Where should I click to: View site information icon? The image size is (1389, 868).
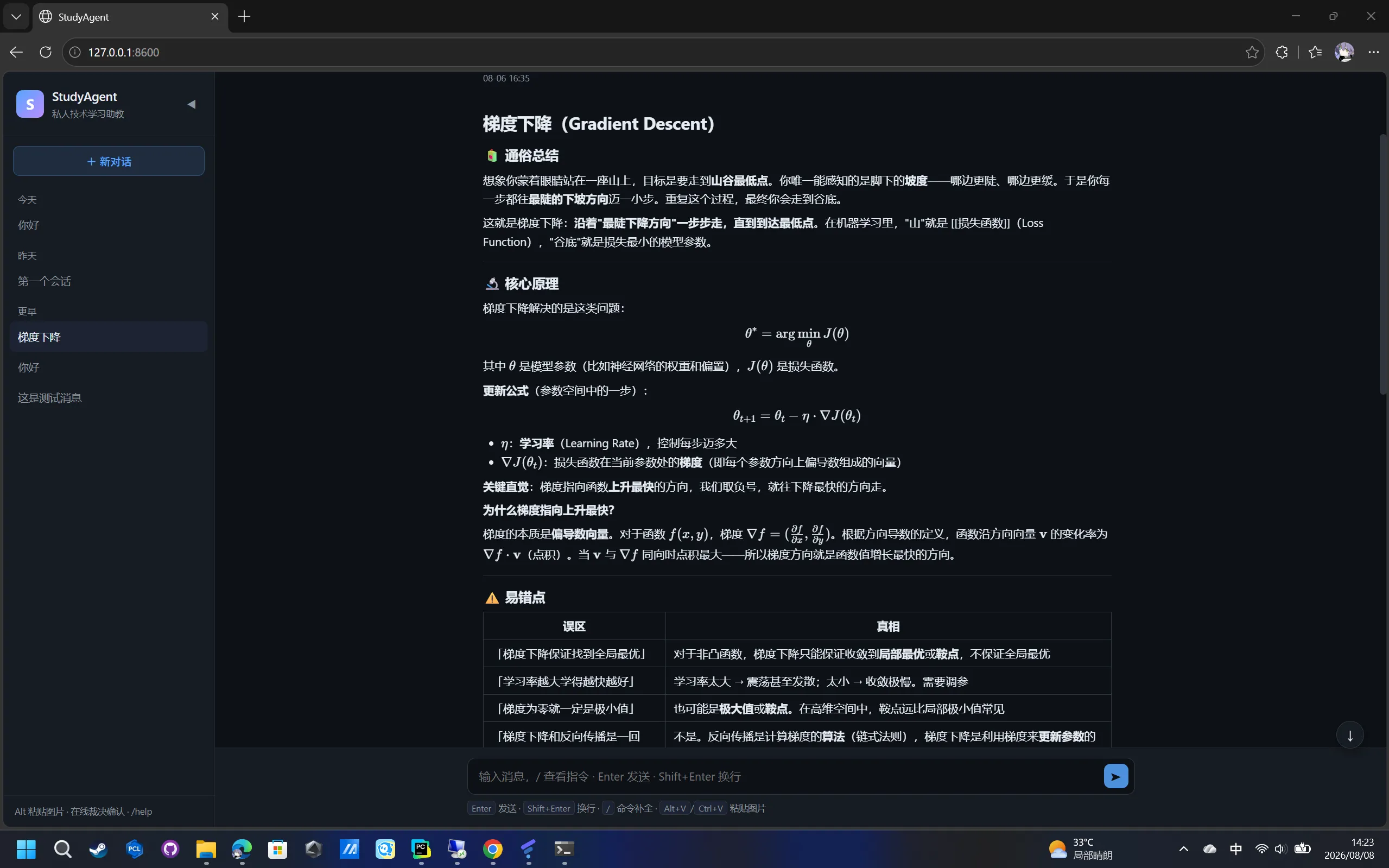tap(74, 52)
